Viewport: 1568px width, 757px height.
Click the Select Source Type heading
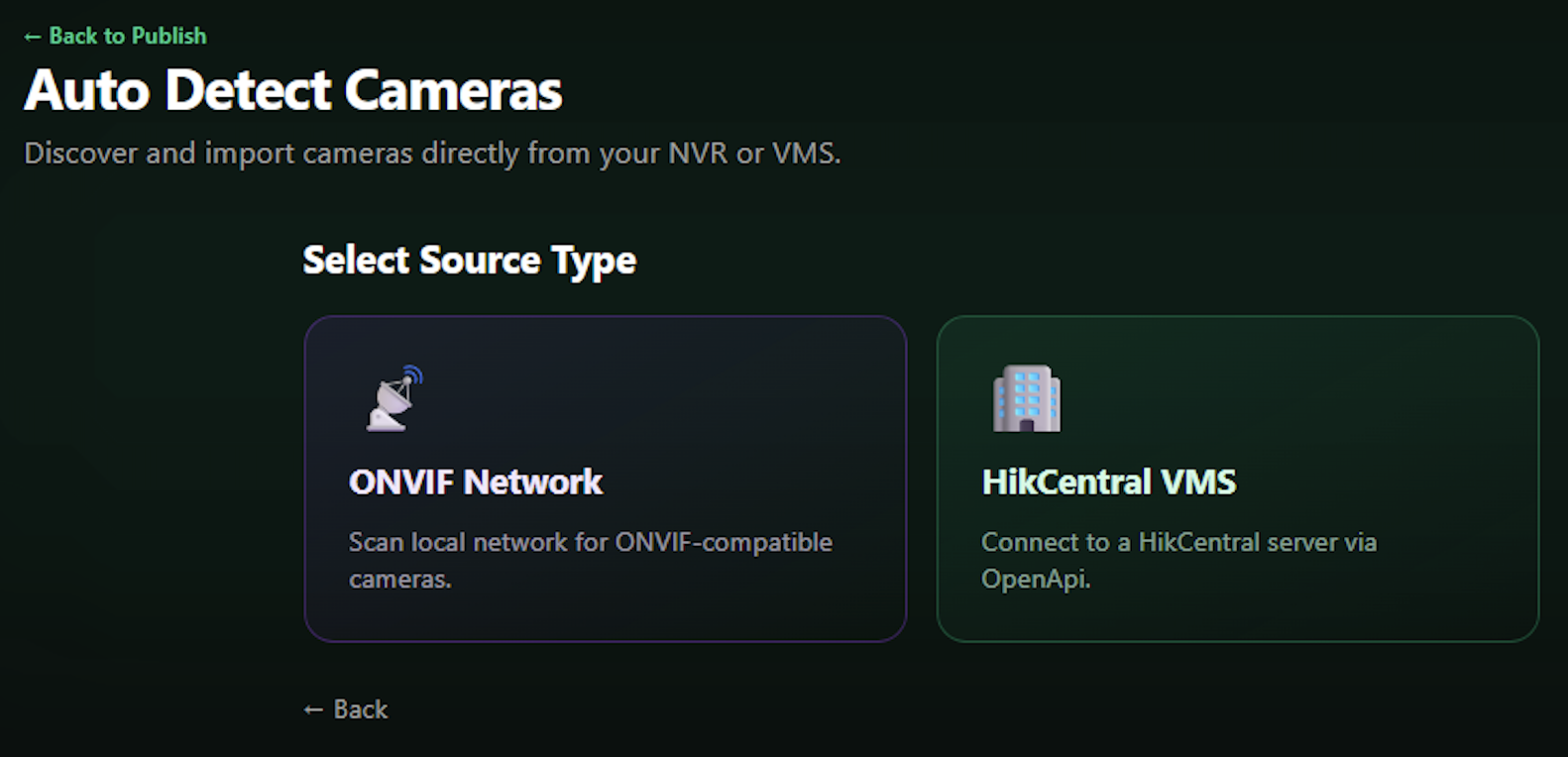point(469,261)
